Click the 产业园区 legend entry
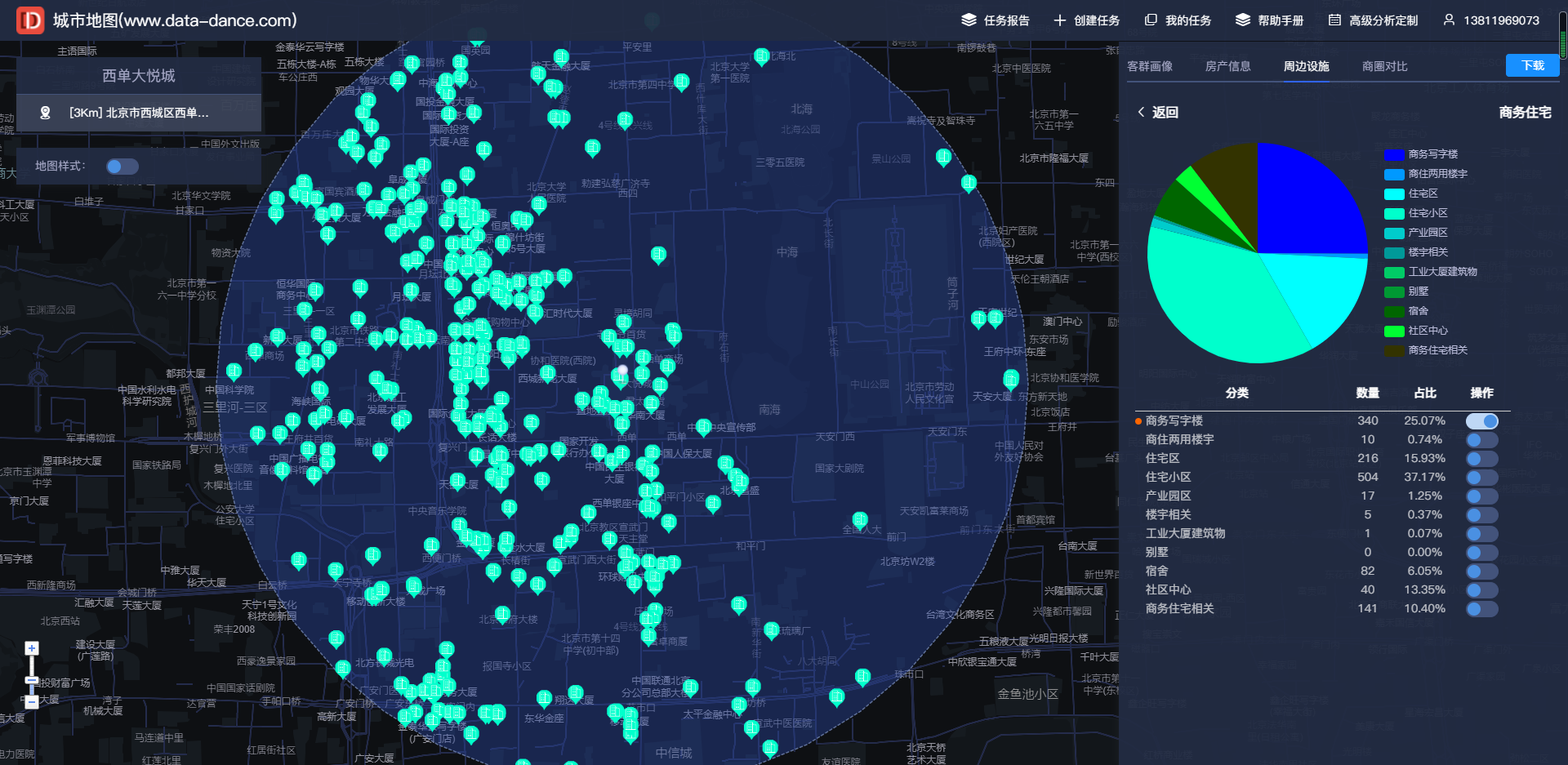Viewport: 1568px width, 765px height. pos(1416,233)
